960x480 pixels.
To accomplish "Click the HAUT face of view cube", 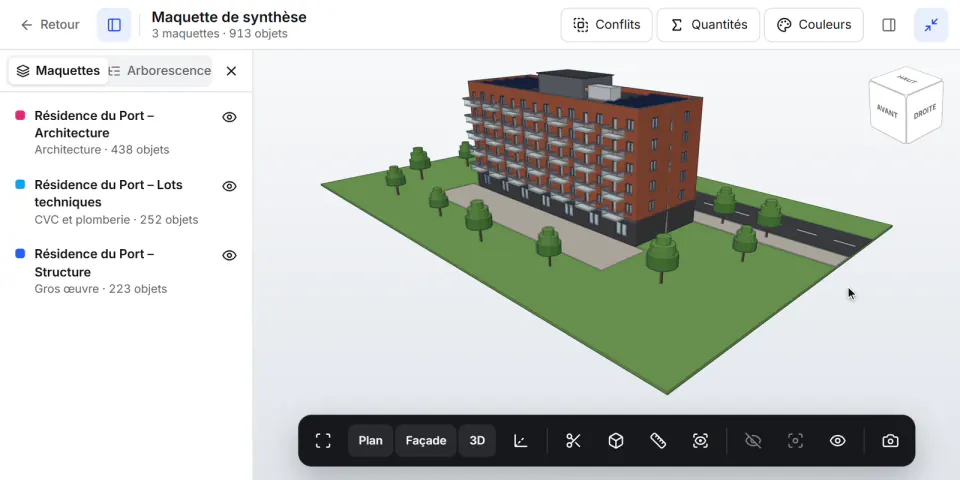I will [x=907, y=80].
